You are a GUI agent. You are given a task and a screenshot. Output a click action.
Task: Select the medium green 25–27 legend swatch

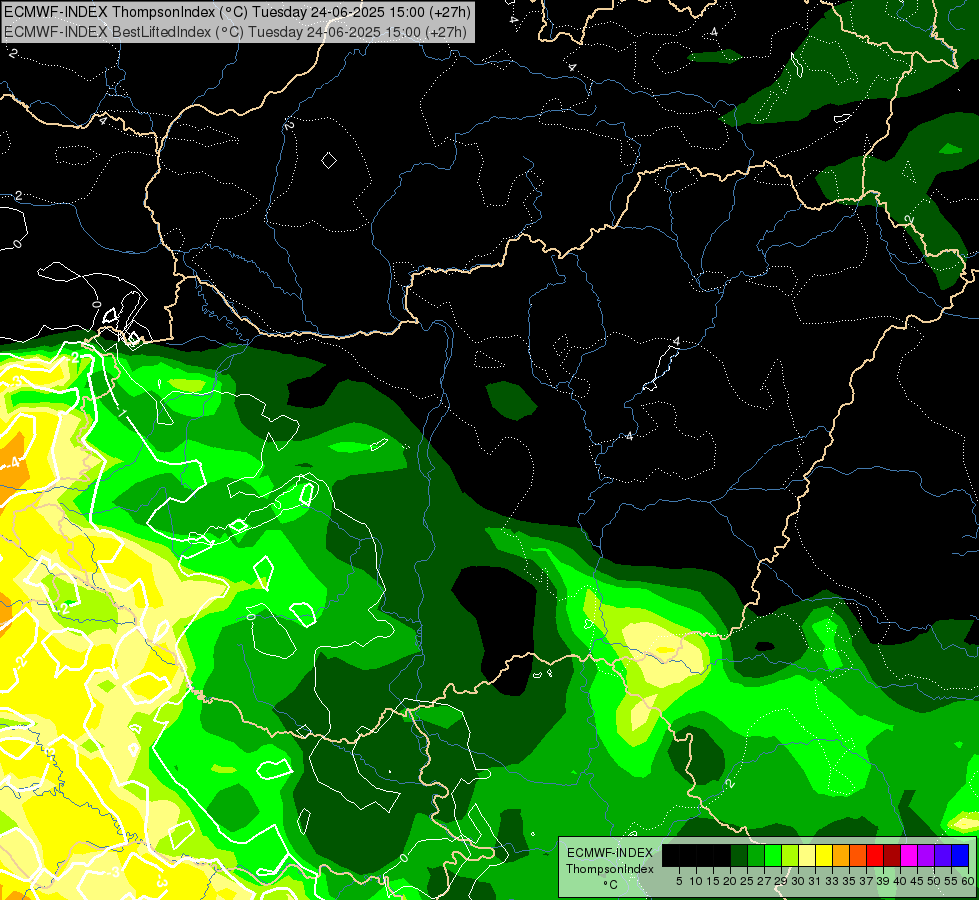tap(756, 855)
